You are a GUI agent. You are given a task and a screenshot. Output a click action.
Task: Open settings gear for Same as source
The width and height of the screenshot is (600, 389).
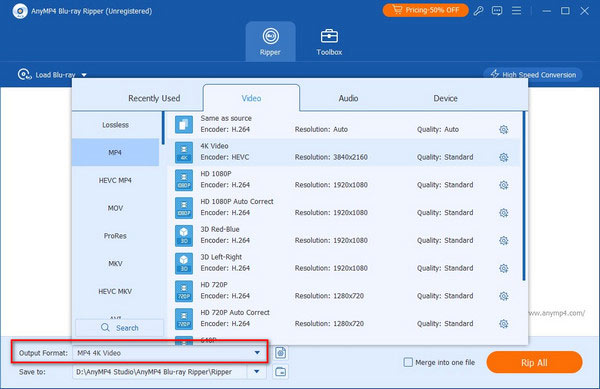click(x=504, y=130)
